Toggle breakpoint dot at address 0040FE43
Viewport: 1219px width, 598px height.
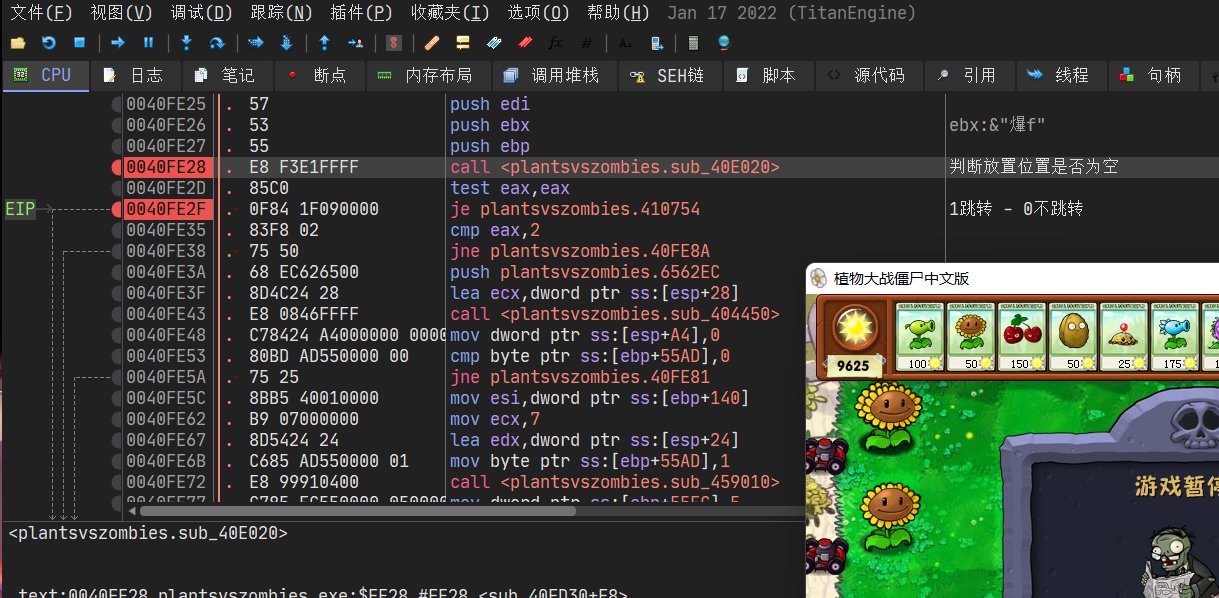[x=116, y=314]
